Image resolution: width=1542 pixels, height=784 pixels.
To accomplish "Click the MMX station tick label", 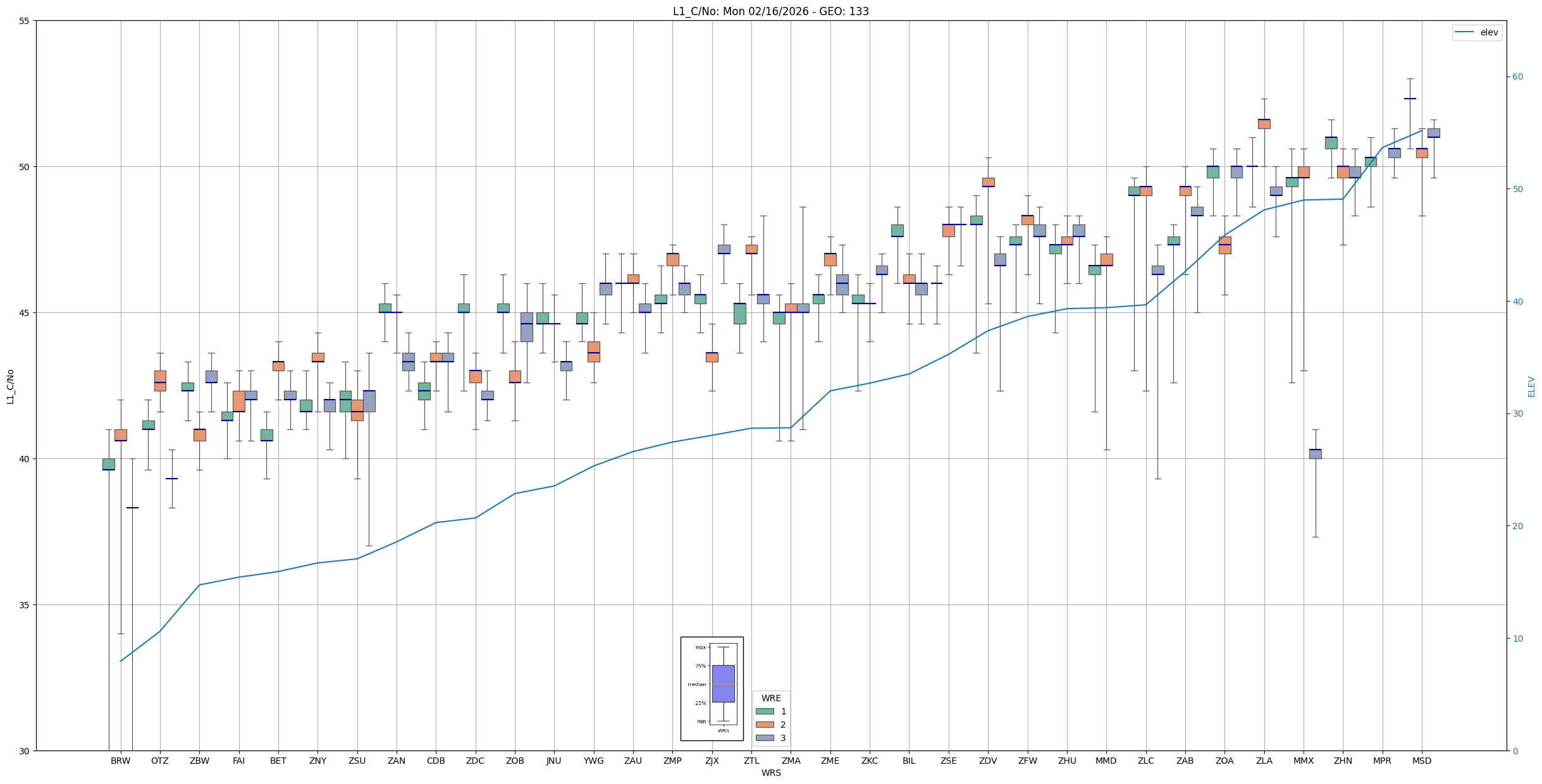I will pos(1303,761).
